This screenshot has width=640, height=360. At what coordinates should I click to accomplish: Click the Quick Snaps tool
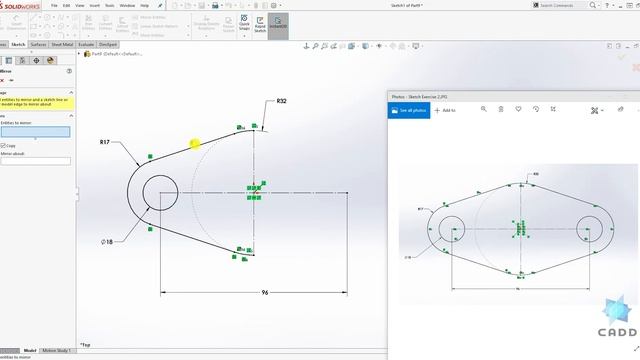[244, 22]
